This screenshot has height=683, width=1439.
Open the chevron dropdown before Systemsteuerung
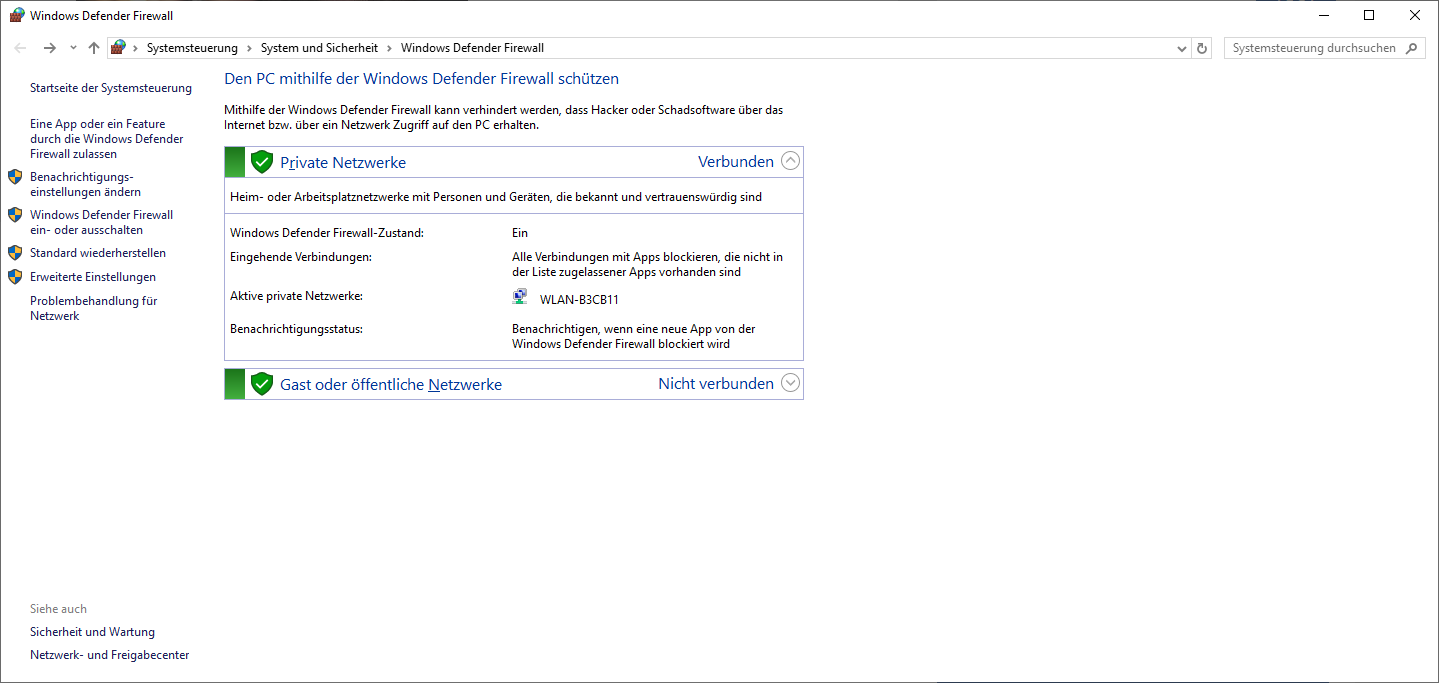point(135,48)
